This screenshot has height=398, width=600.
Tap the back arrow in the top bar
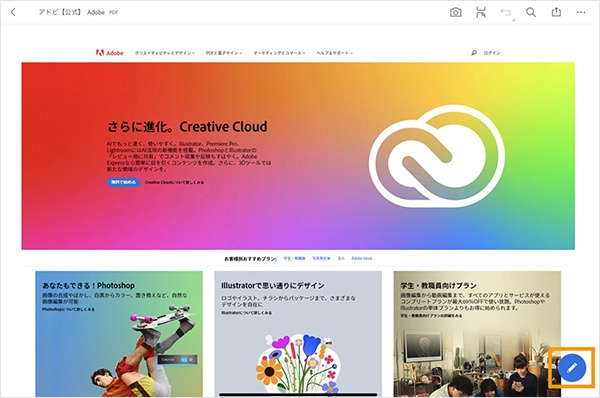point(13,12)
